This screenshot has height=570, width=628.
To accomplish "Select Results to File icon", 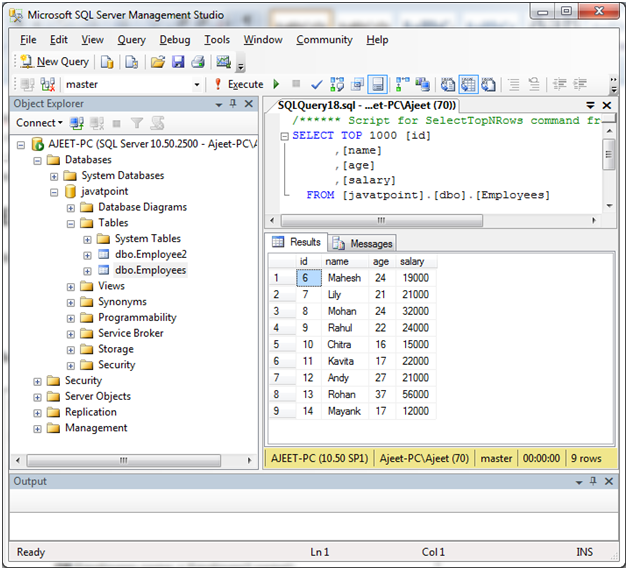I will click(488, 85).
